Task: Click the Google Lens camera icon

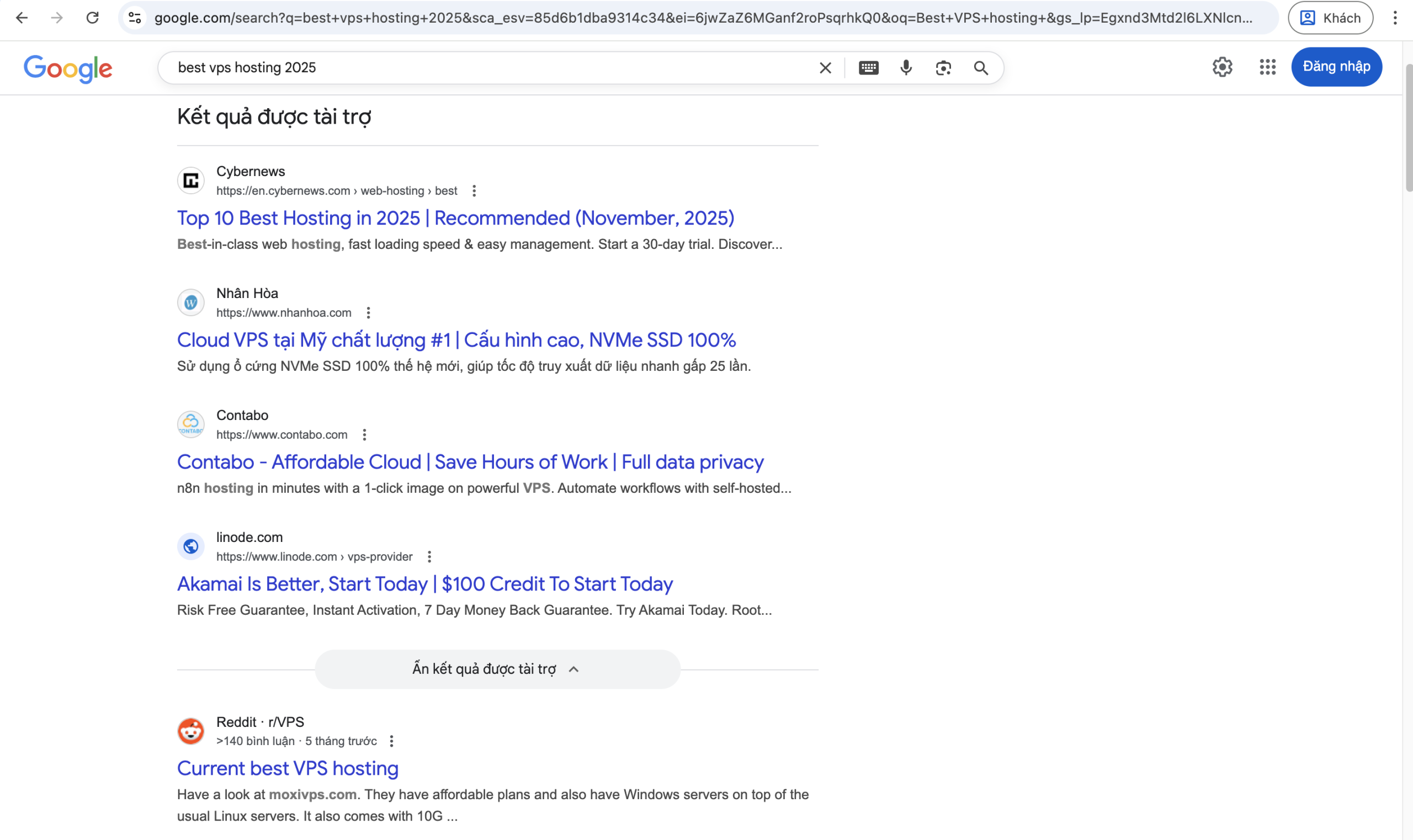Action: (942, 67)
